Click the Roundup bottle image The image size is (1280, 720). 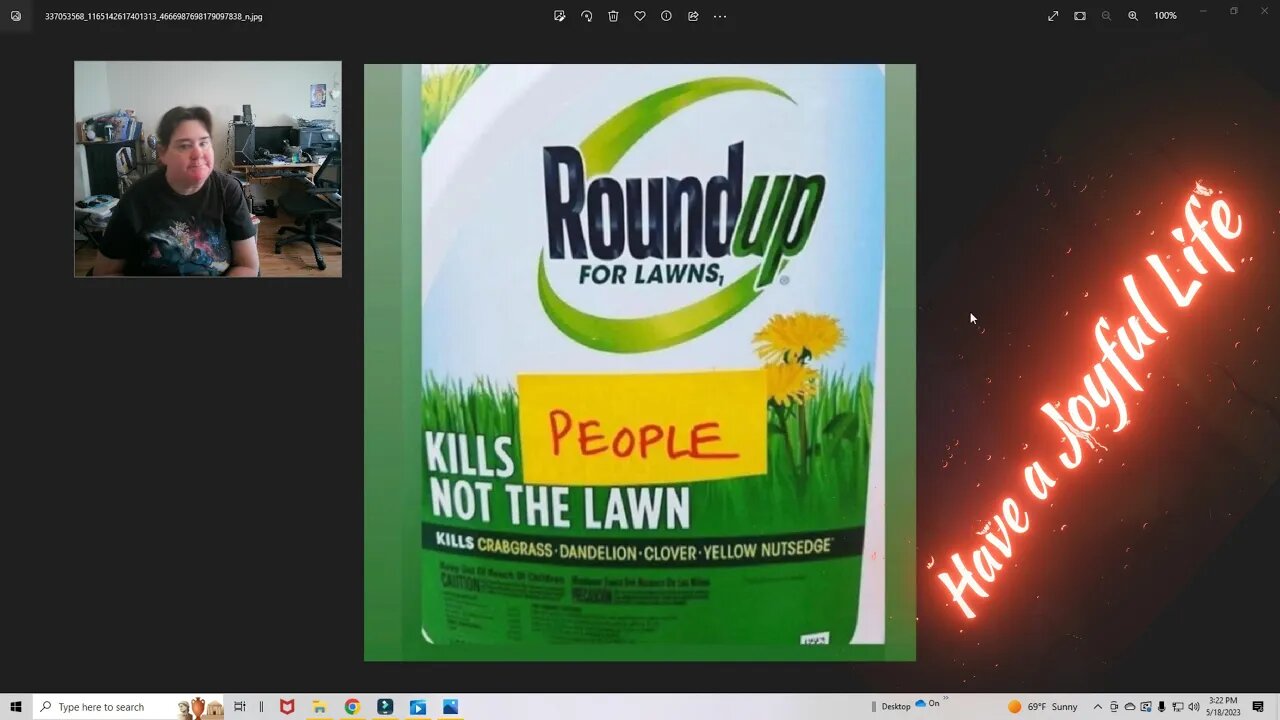coord(640,362)
